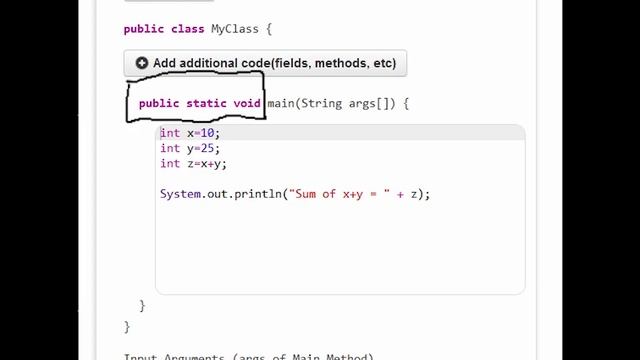Click the empty area of the code editor

pos(340,247)
